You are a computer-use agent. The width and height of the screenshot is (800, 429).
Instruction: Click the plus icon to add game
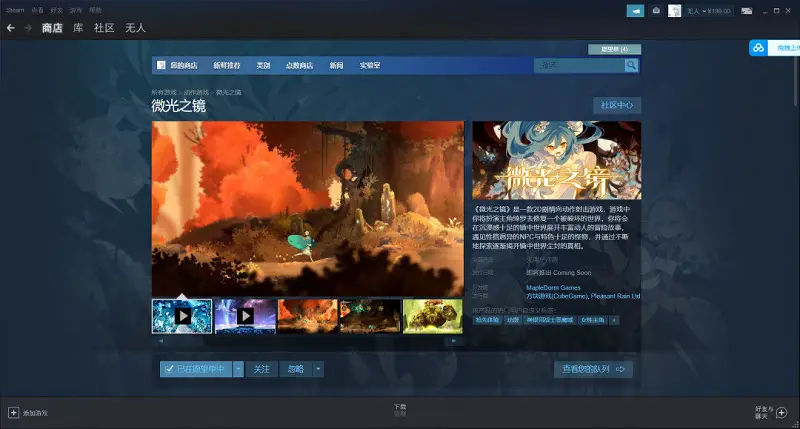click(13, 412)
